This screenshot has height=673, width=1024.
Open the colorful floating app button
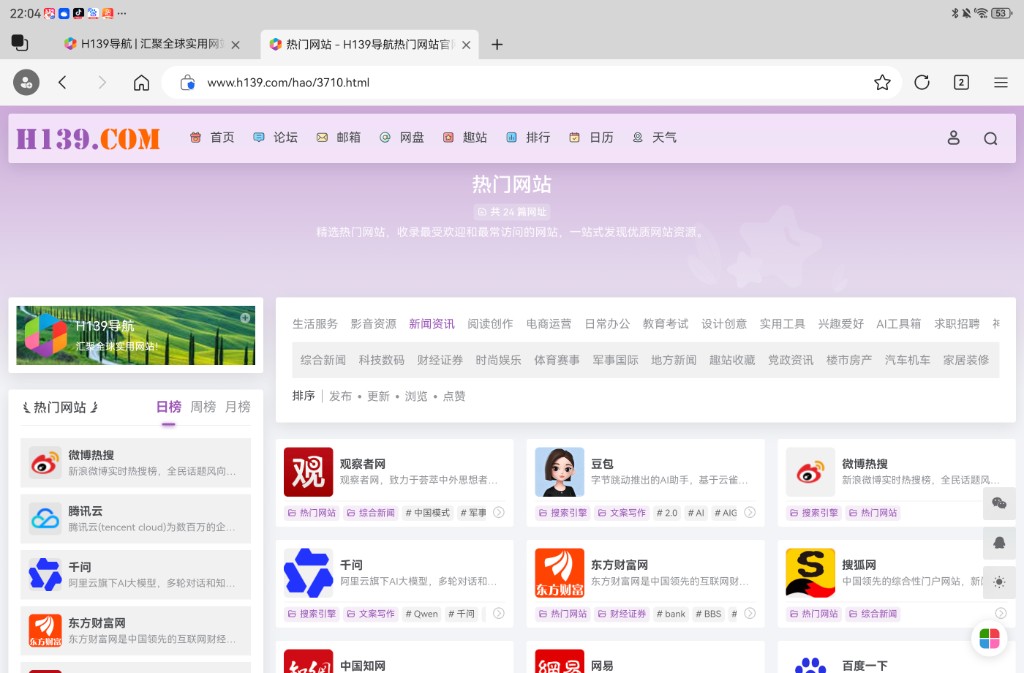click(x=989, y=638)
